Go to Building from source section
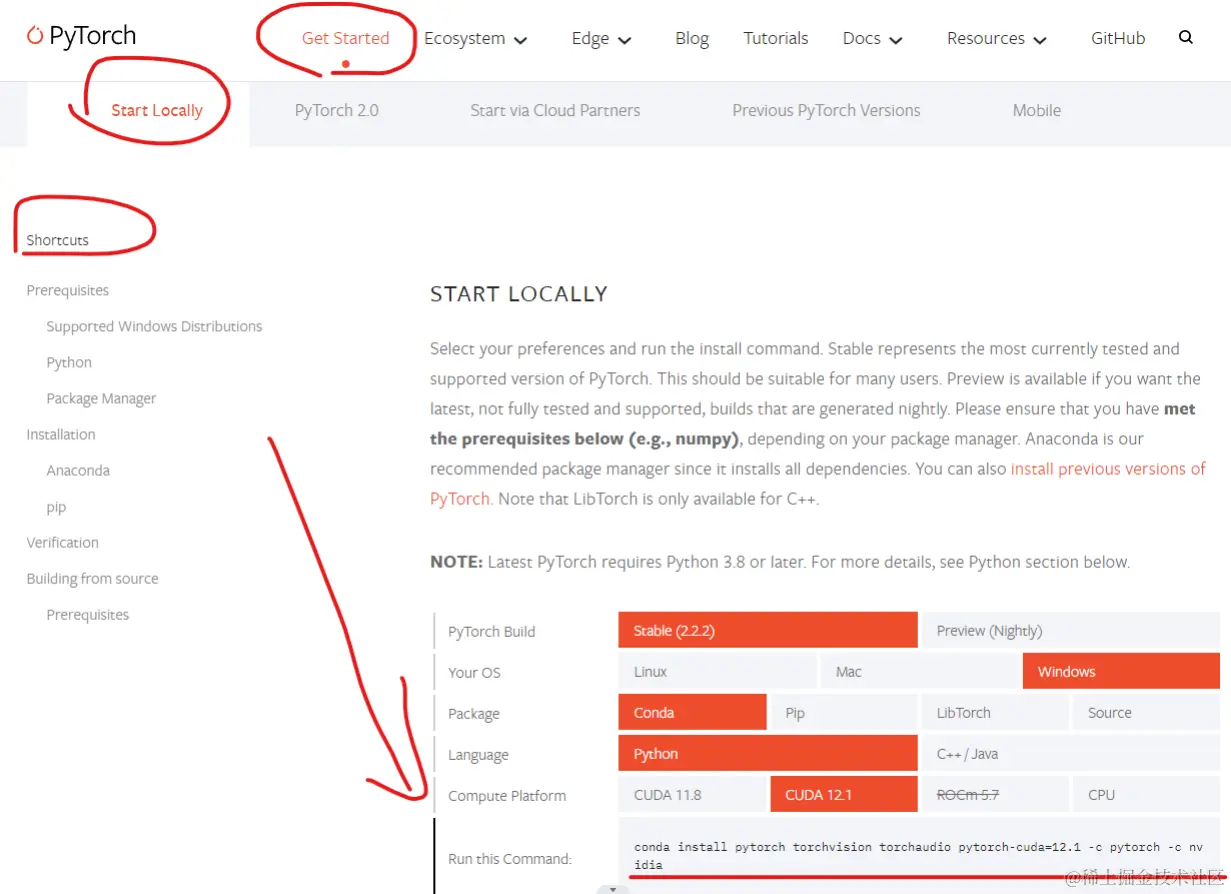The image size is (1231, 894). pyautogui.click(x=92, y=578)
